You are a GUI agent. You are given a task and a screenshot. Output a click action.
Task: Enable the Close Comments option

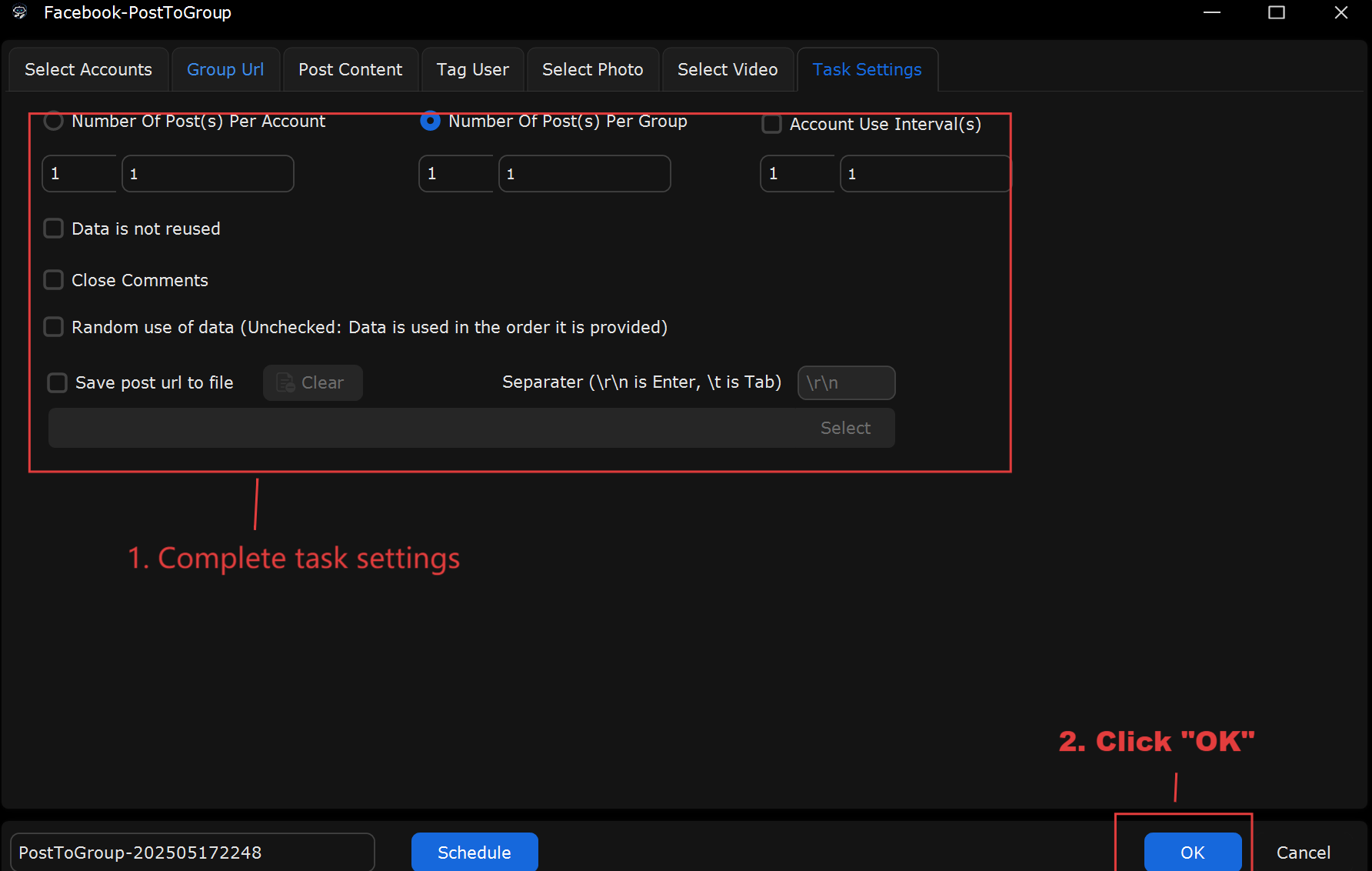pos(53,280)
